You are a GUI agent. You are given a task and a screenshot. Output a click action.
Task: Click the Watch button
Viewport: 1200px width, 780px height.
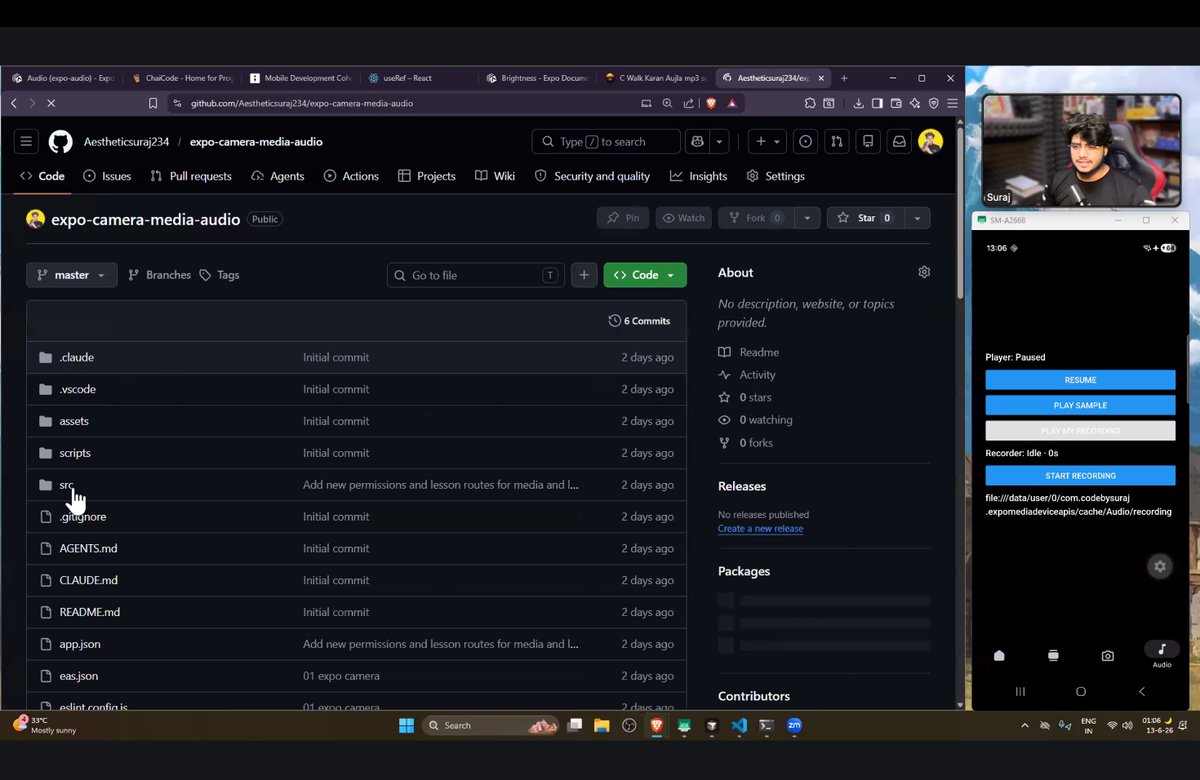[x=683, y=218]
